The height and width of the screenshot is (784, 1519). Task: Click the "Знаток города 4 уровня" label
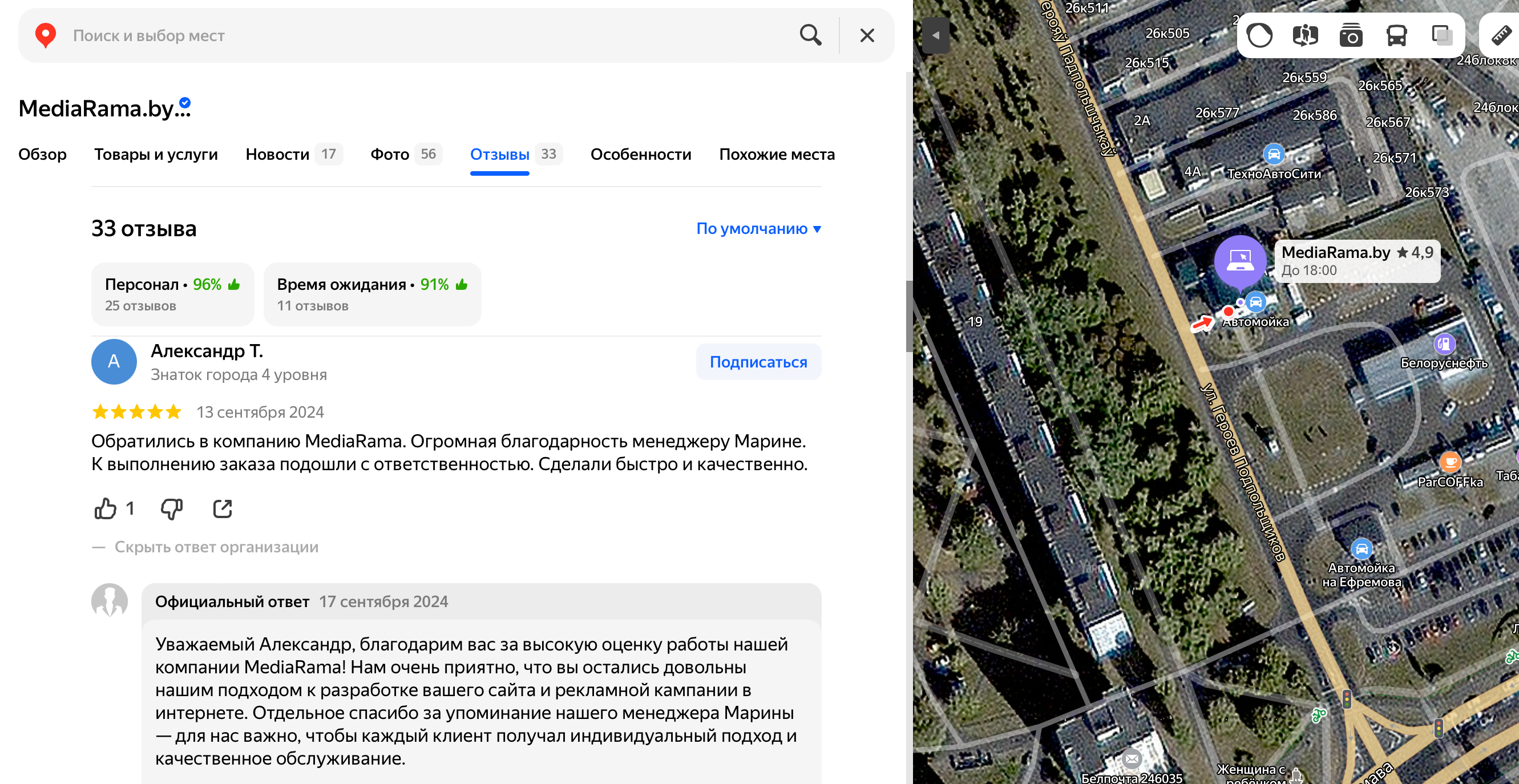point(239,375)
